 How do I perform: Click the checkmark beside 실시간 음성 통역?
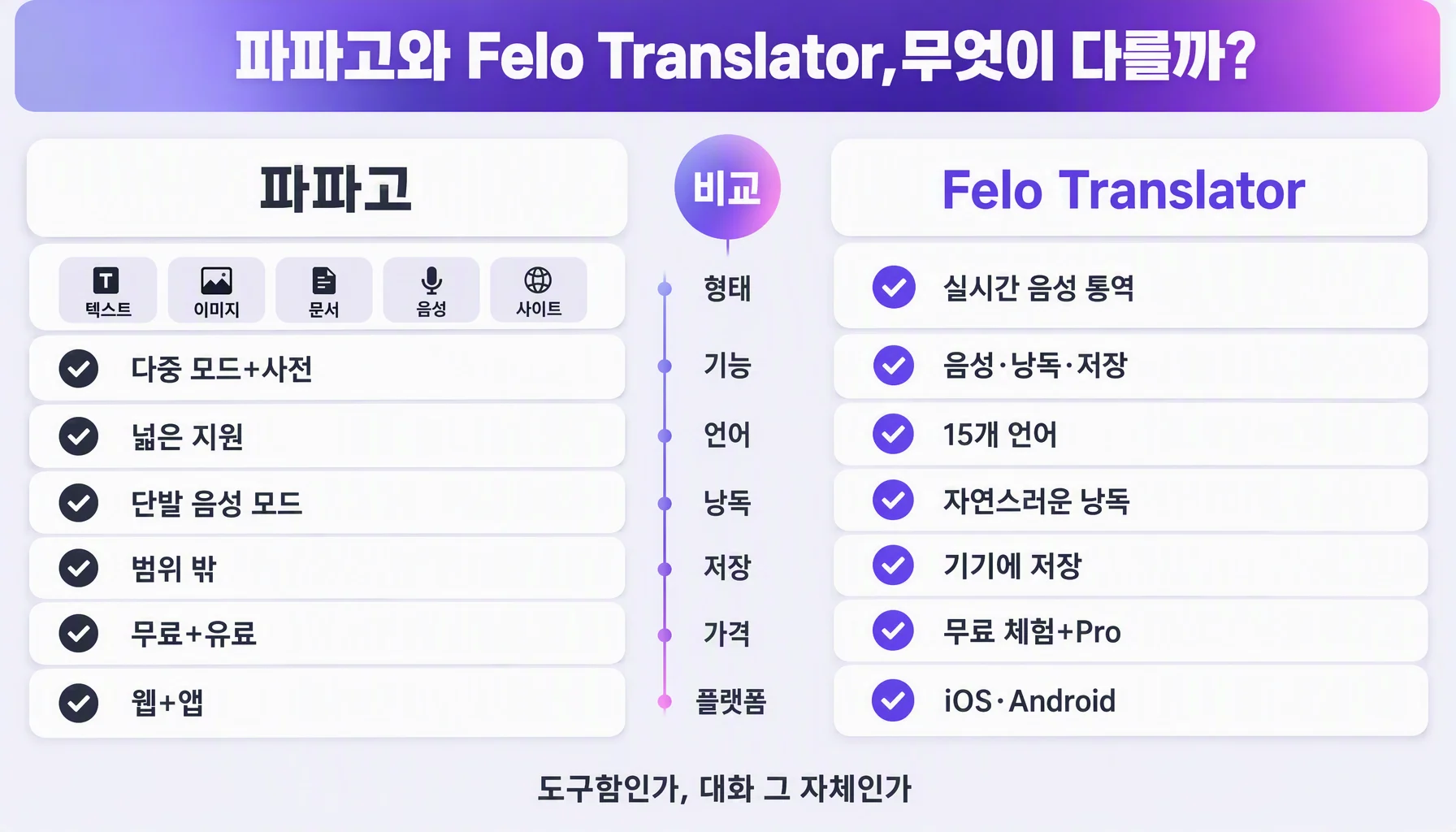point(894,287)
